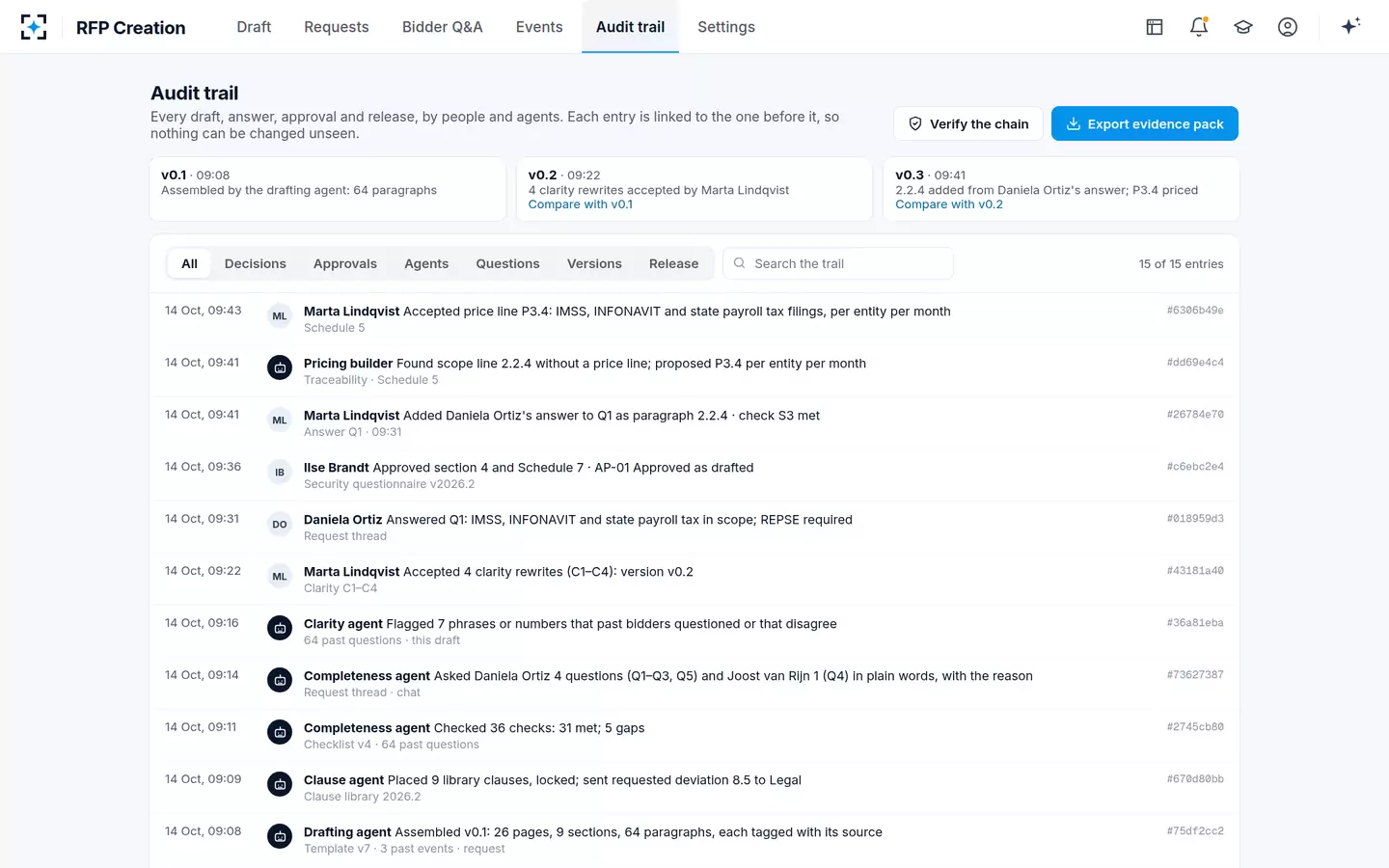Viewport: 1389px width, 868px height.
Task: Click the ML avatar on the P3.4 entry
Action: coord(280,316)
